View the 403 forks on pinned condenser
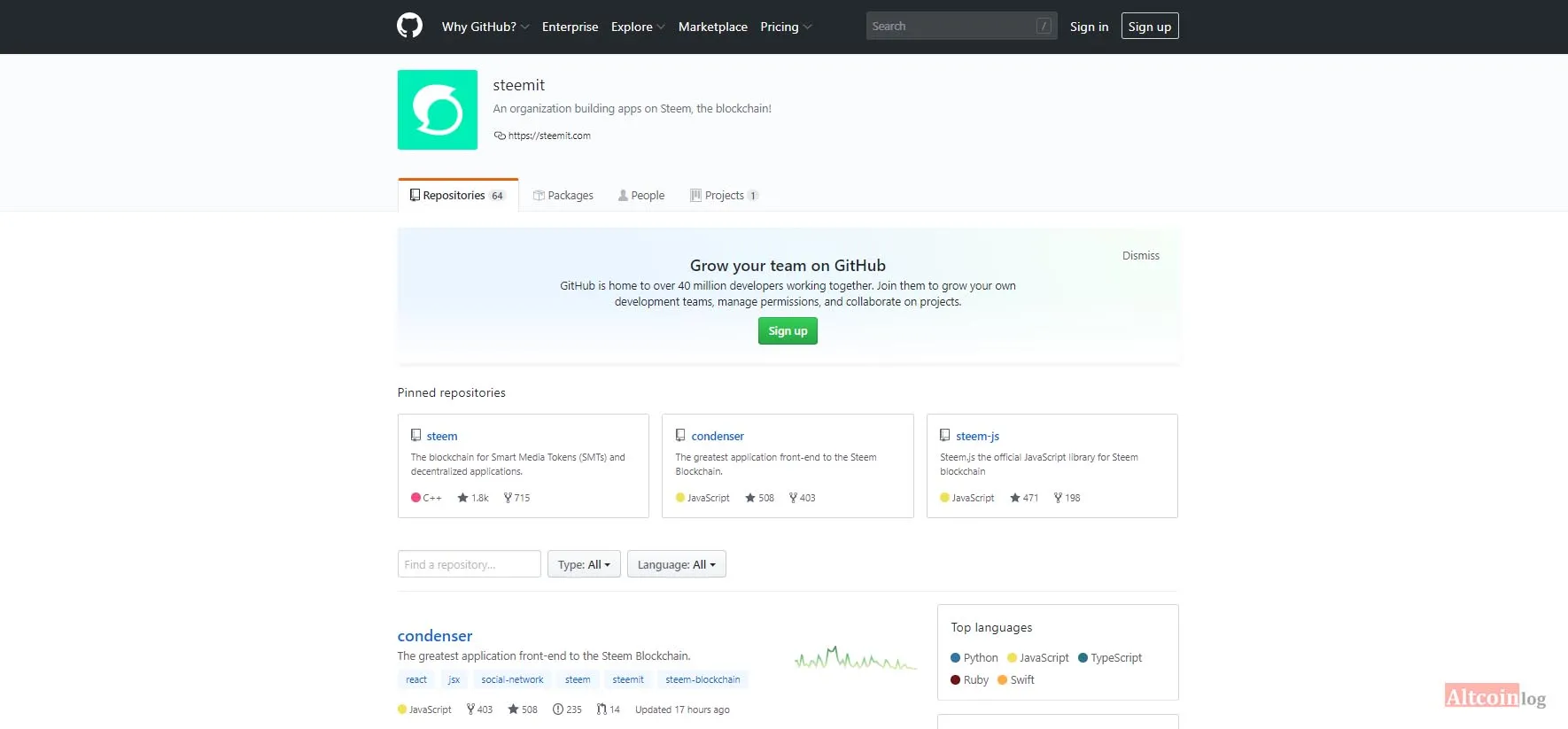 802,498
